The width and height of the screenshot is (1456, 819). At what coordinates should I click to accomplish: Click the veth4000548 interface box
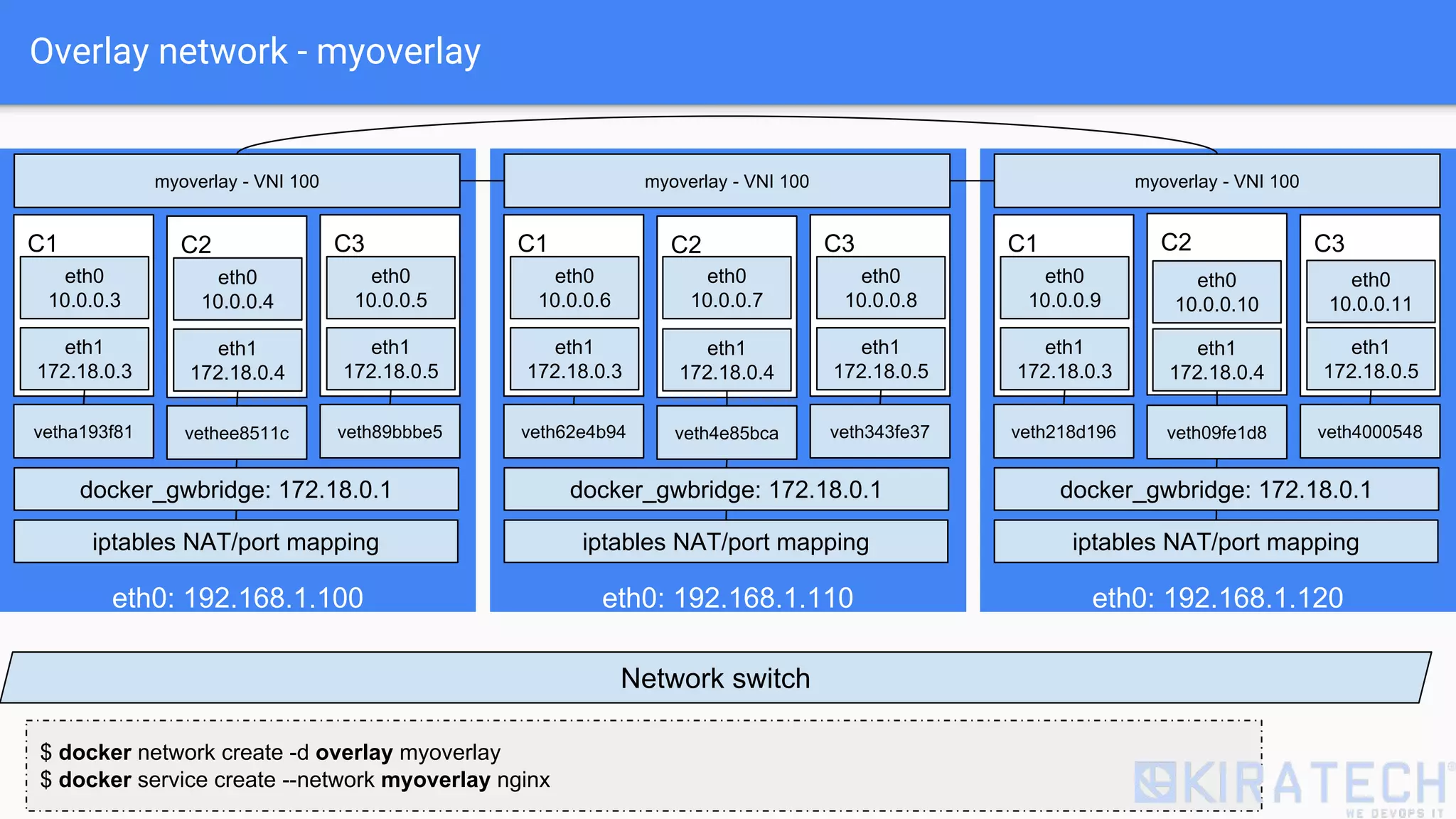tap(1369, 432)
